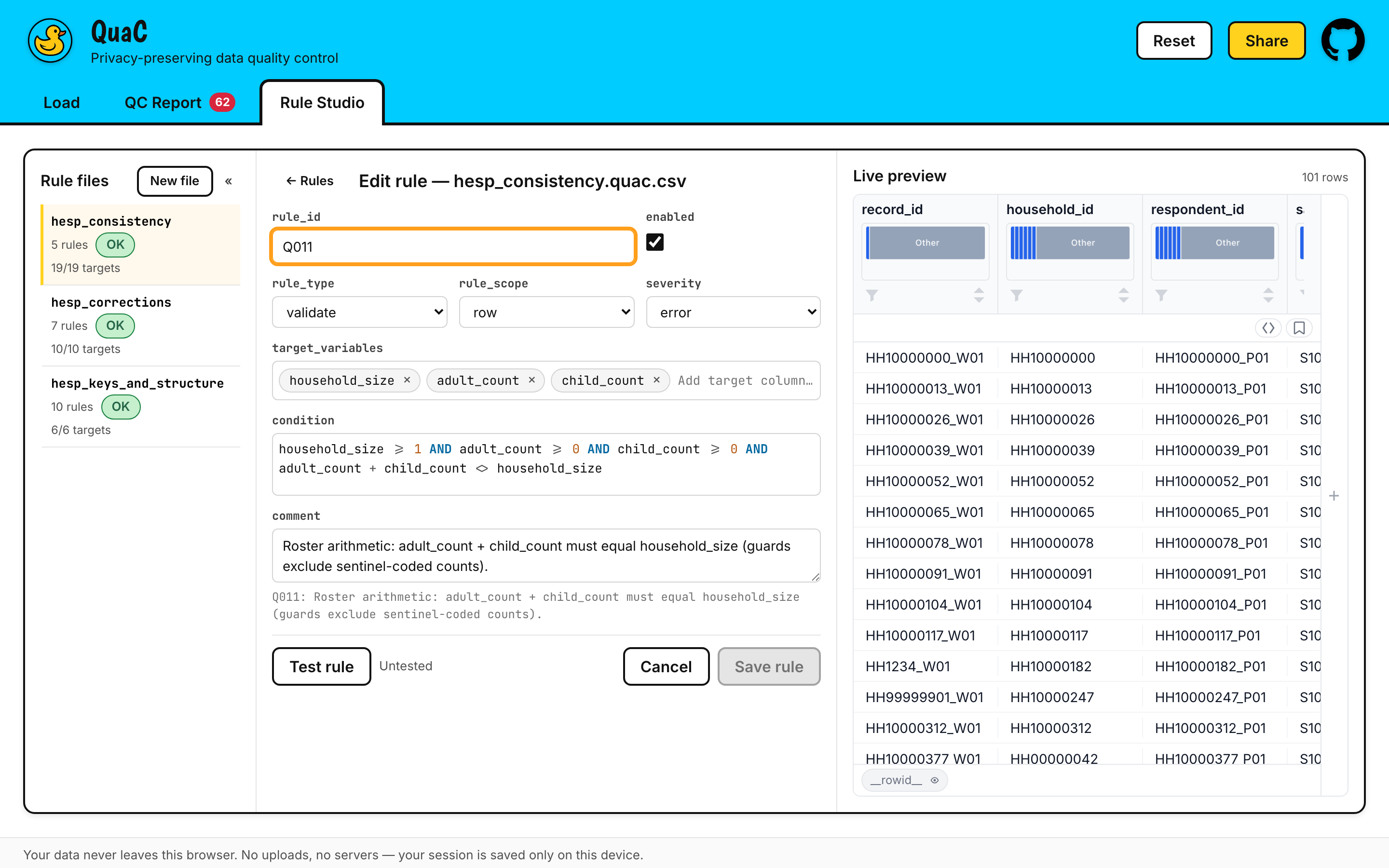Click the household_id histogram bar

tap(1070, 243)
